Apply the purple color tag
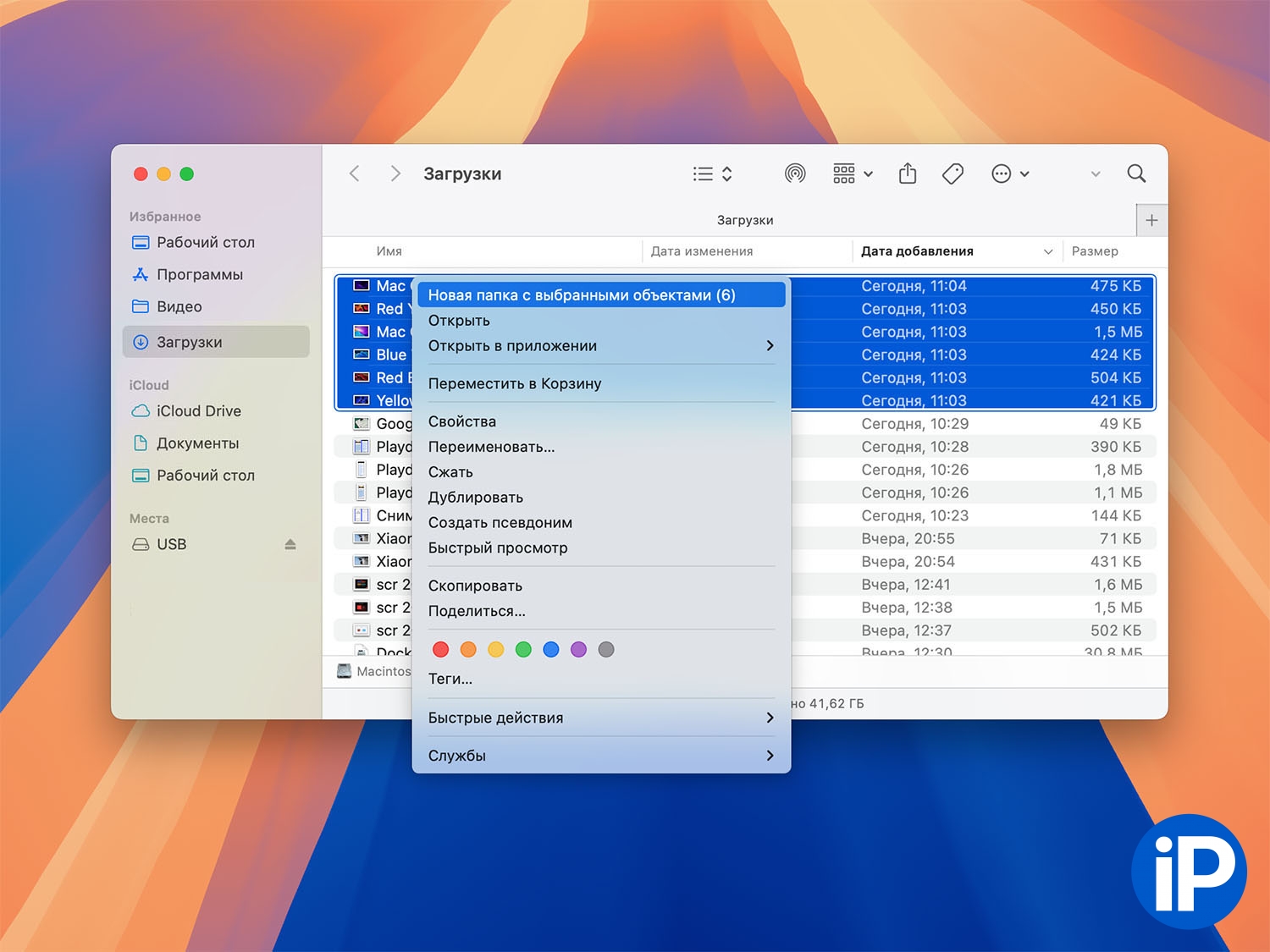The width and height of the screenshot is (1270, 952). (578, 650)
